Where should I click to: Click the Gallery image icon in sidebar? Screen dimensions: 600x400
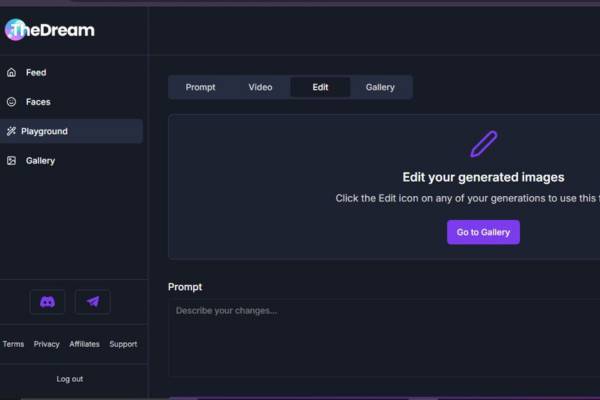[x=12, y=161]
